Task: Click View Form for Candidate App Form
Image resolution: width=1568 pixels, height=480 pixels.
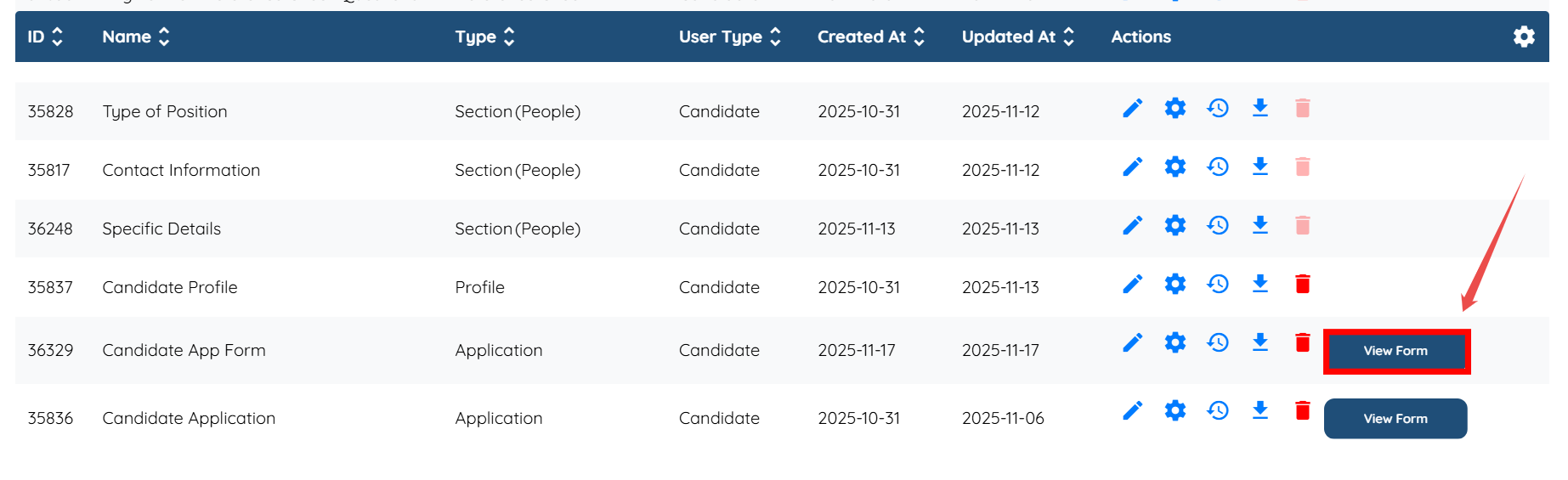Action: click(x=1395, y=351)
